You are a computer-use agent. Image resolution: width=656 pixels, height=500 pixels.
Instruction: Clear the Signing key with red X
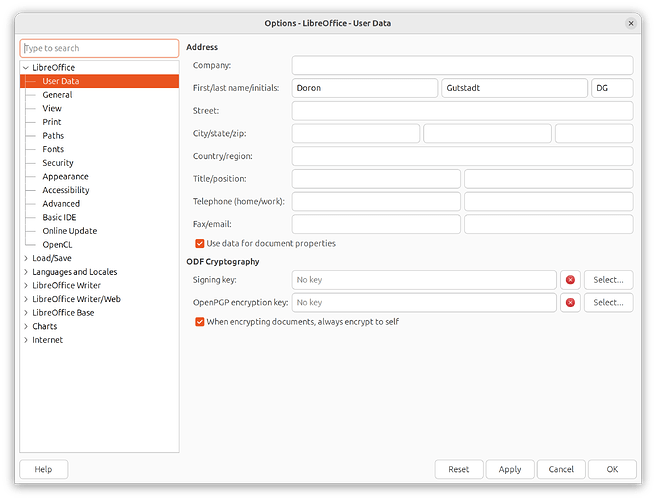point(570,280)
